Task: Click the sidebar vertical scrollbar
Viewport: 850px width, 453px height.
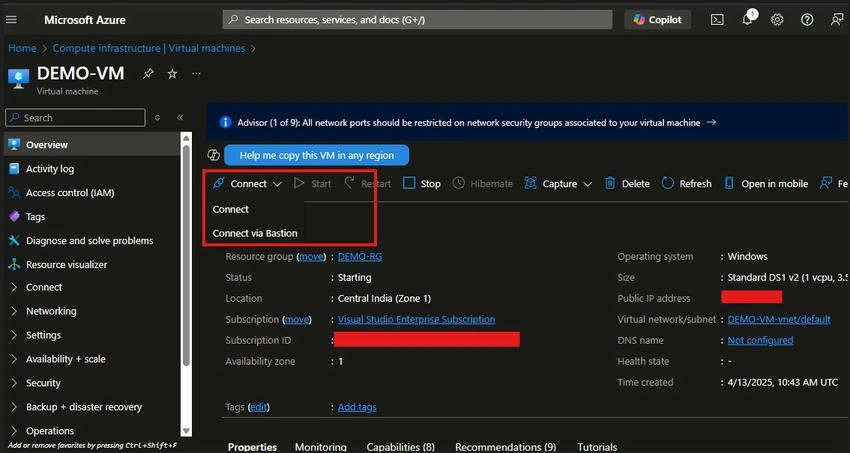Action: pyautogui.click(x=186, y=255)
